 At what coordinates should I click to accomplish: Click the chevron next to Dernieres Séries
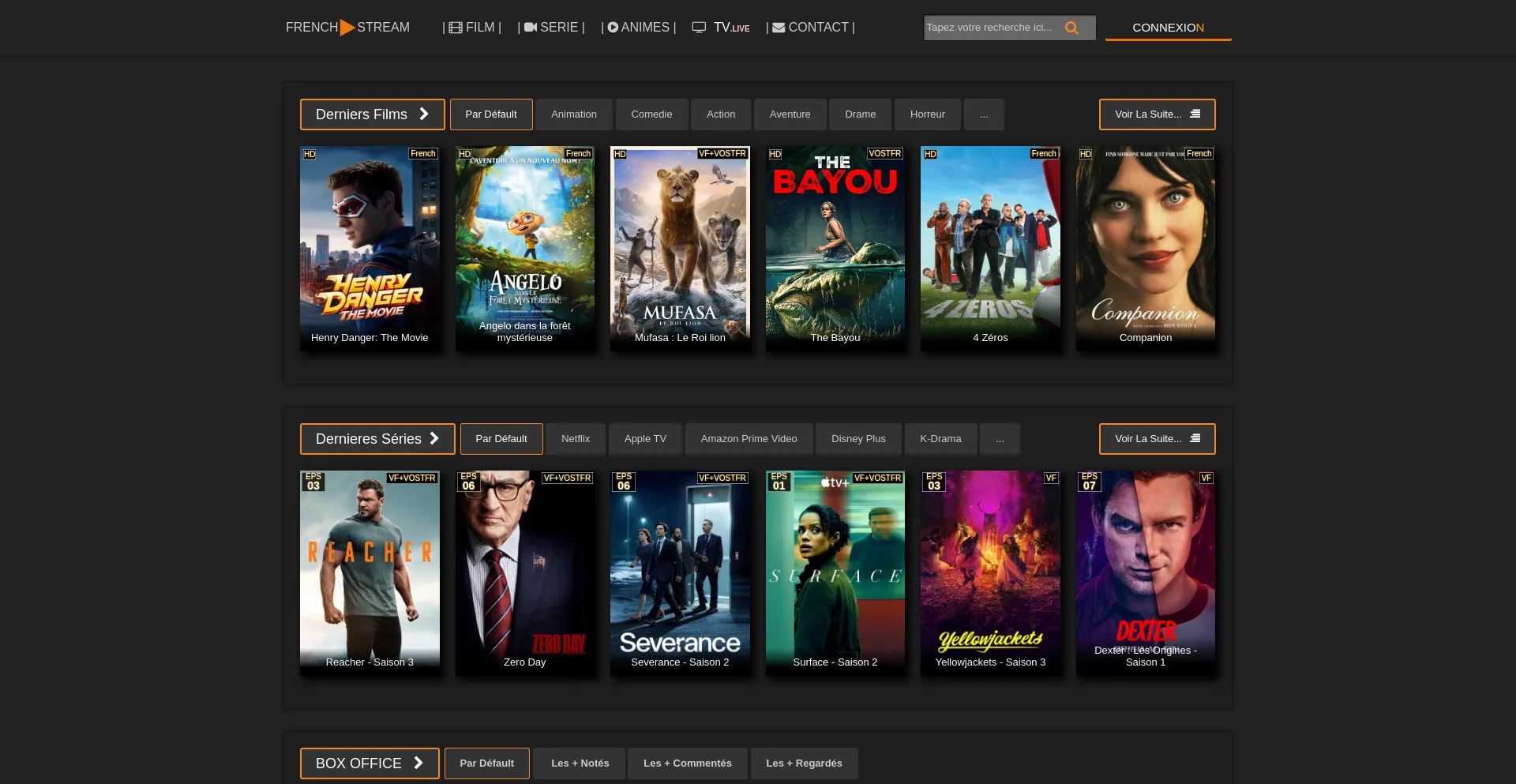434,438
